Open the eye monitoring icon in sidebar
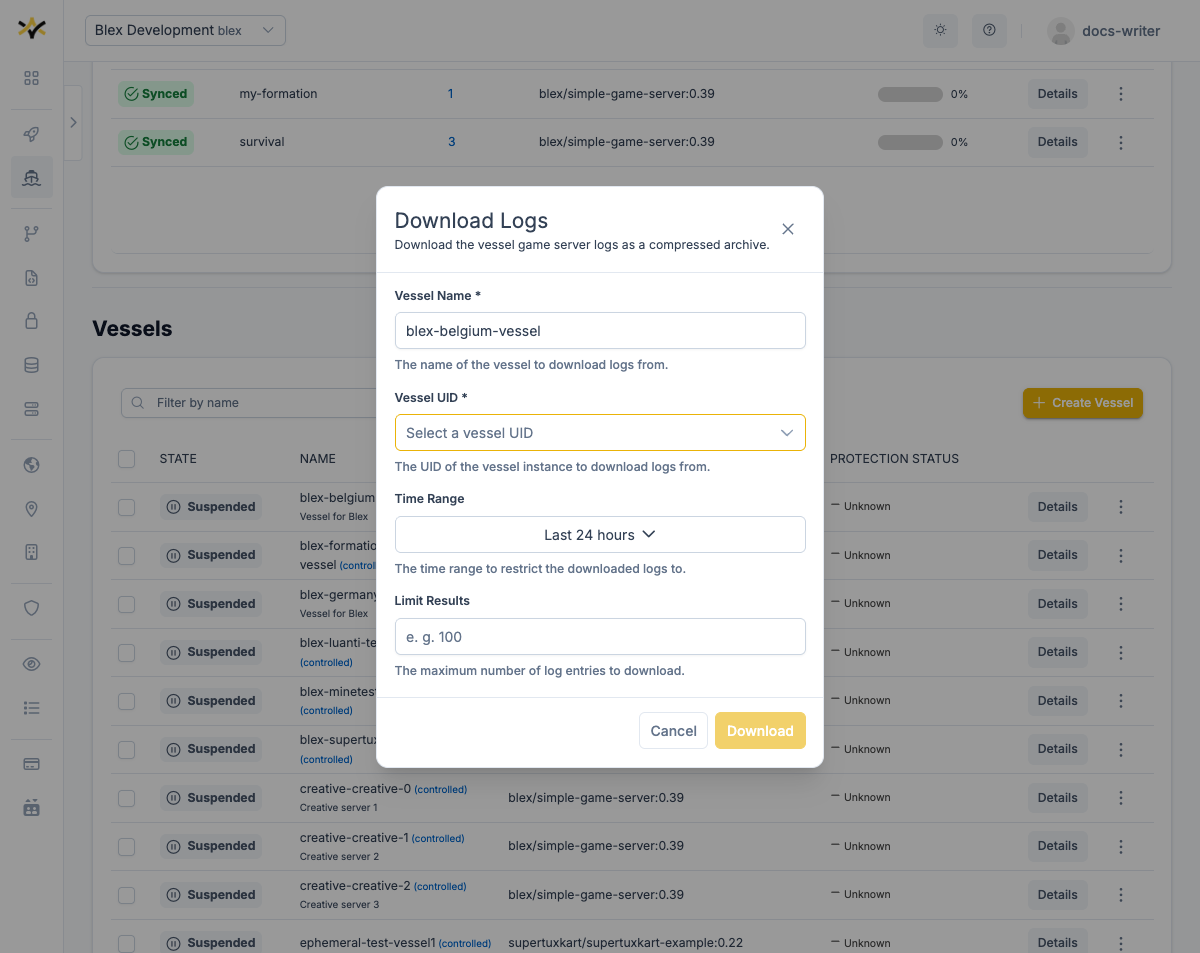This screenshot has width=1200, height=953. [x=31, y=664]
